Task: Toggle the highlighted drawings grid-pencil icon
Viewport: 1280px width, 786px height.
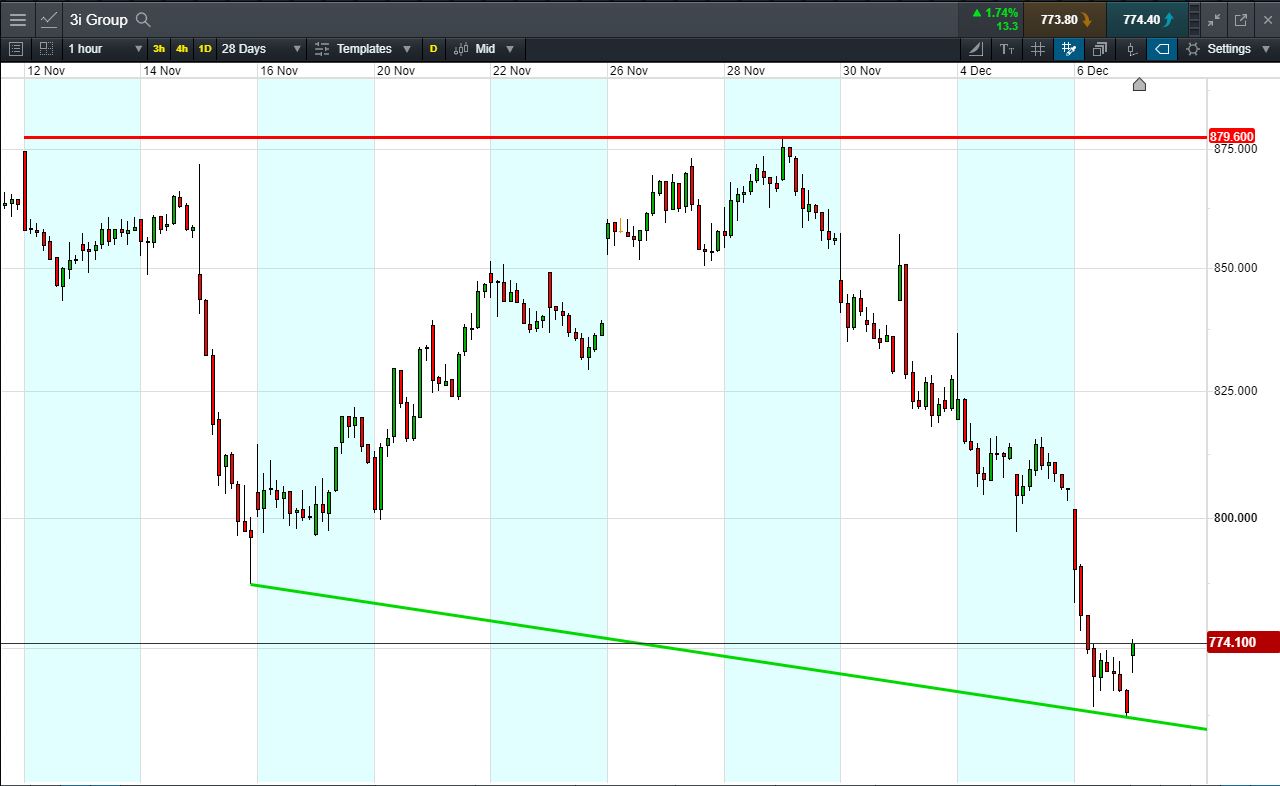Action: (1069, 48)
